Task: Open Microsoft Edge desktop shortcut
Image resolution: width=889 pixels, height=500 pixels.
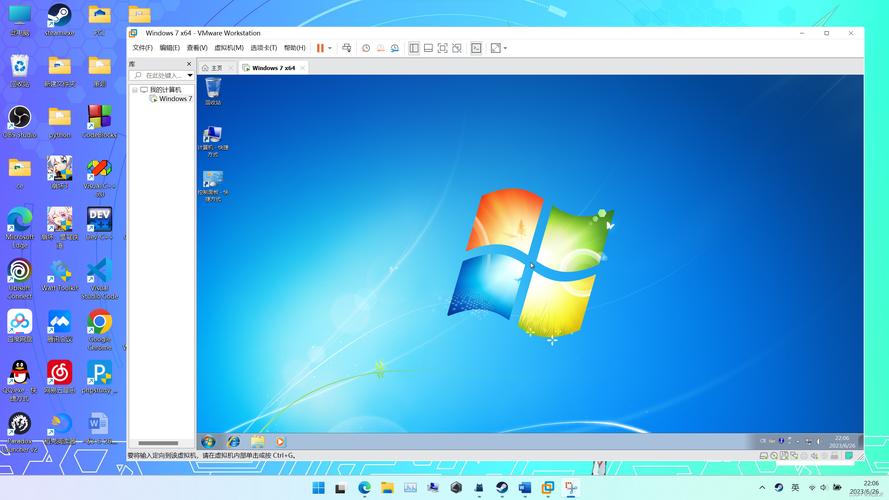Action: 20,228
